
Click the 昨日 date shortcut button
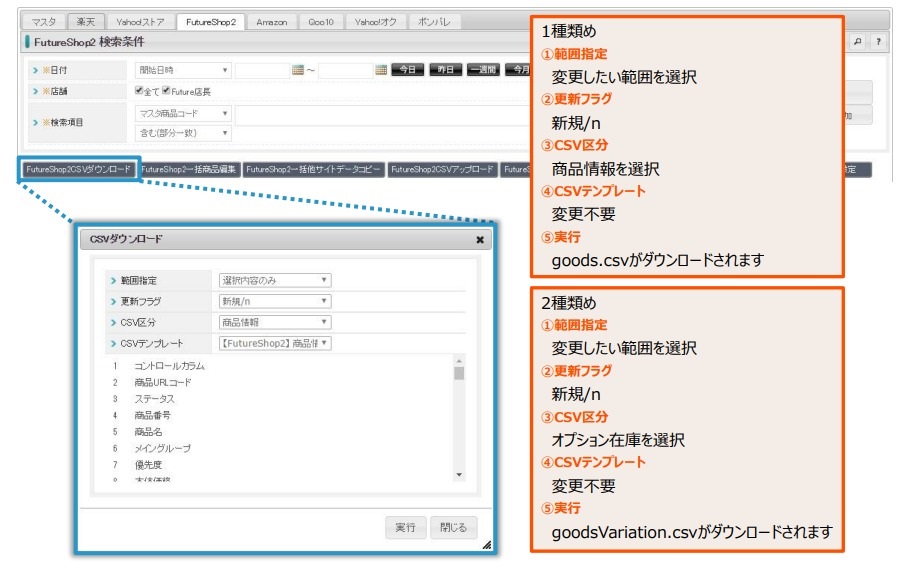(x=445, y=69)
